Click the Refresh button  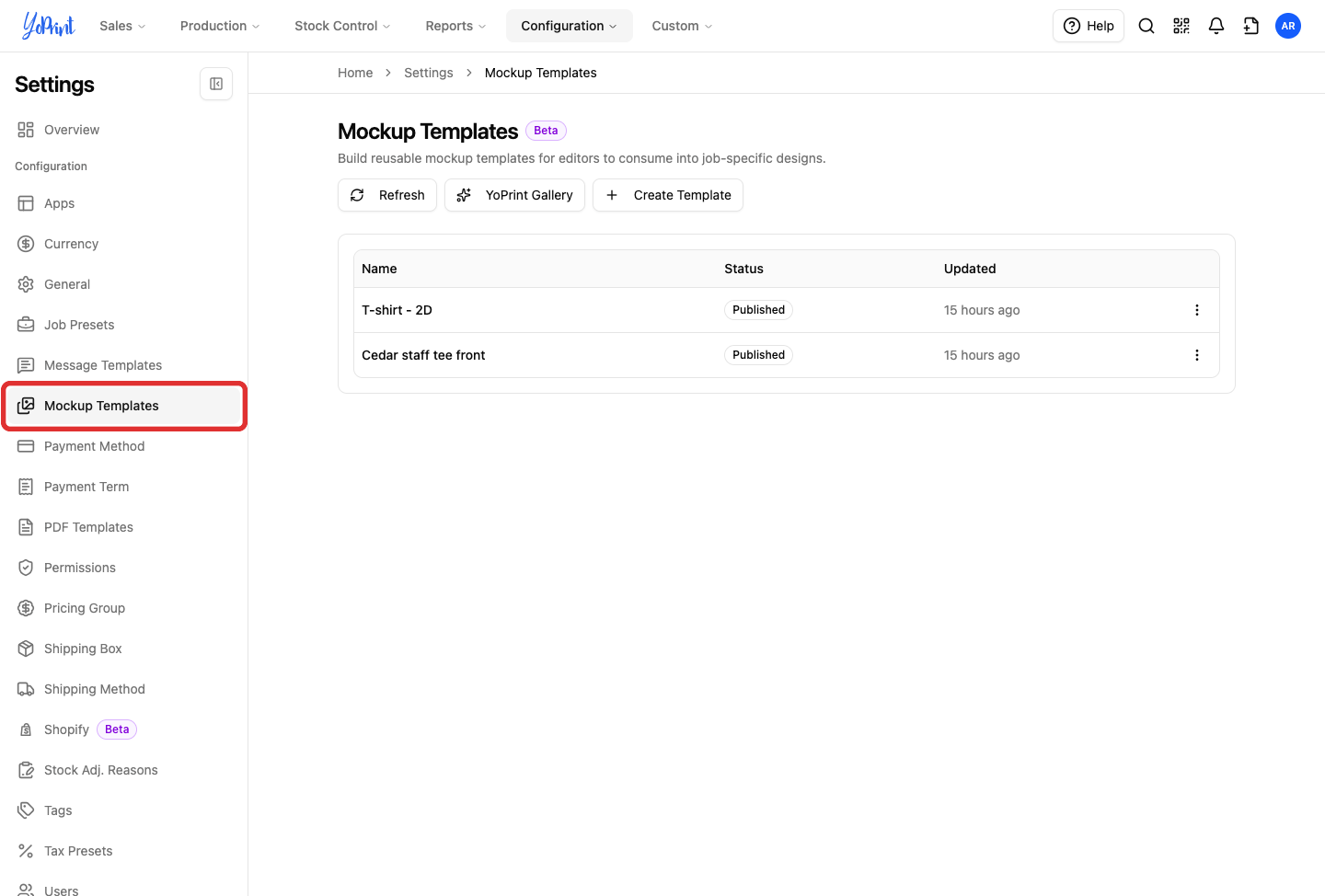tap(387, 195)
